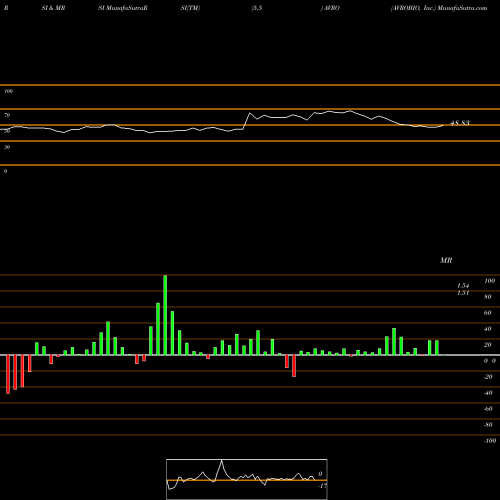This screenshot has height=500, width=500.
Task: Open the mini overview chart thumbnail
Action: click(247, 479)
